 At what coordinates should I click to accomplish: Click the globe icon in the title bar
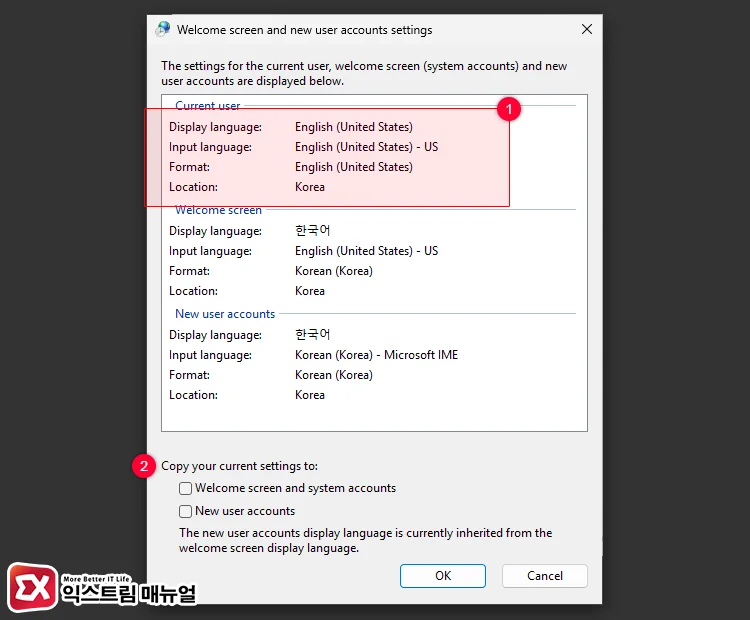[163, 30]
